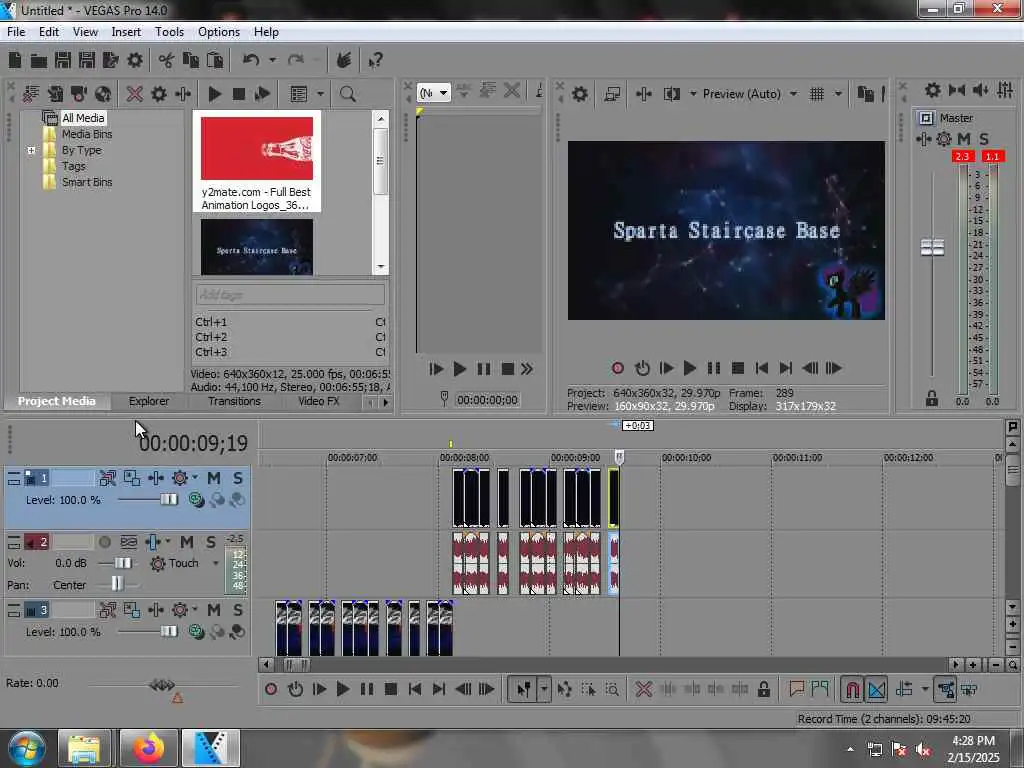Remove selected media with red X icon

pyautogui.click(x=135, y=94)
